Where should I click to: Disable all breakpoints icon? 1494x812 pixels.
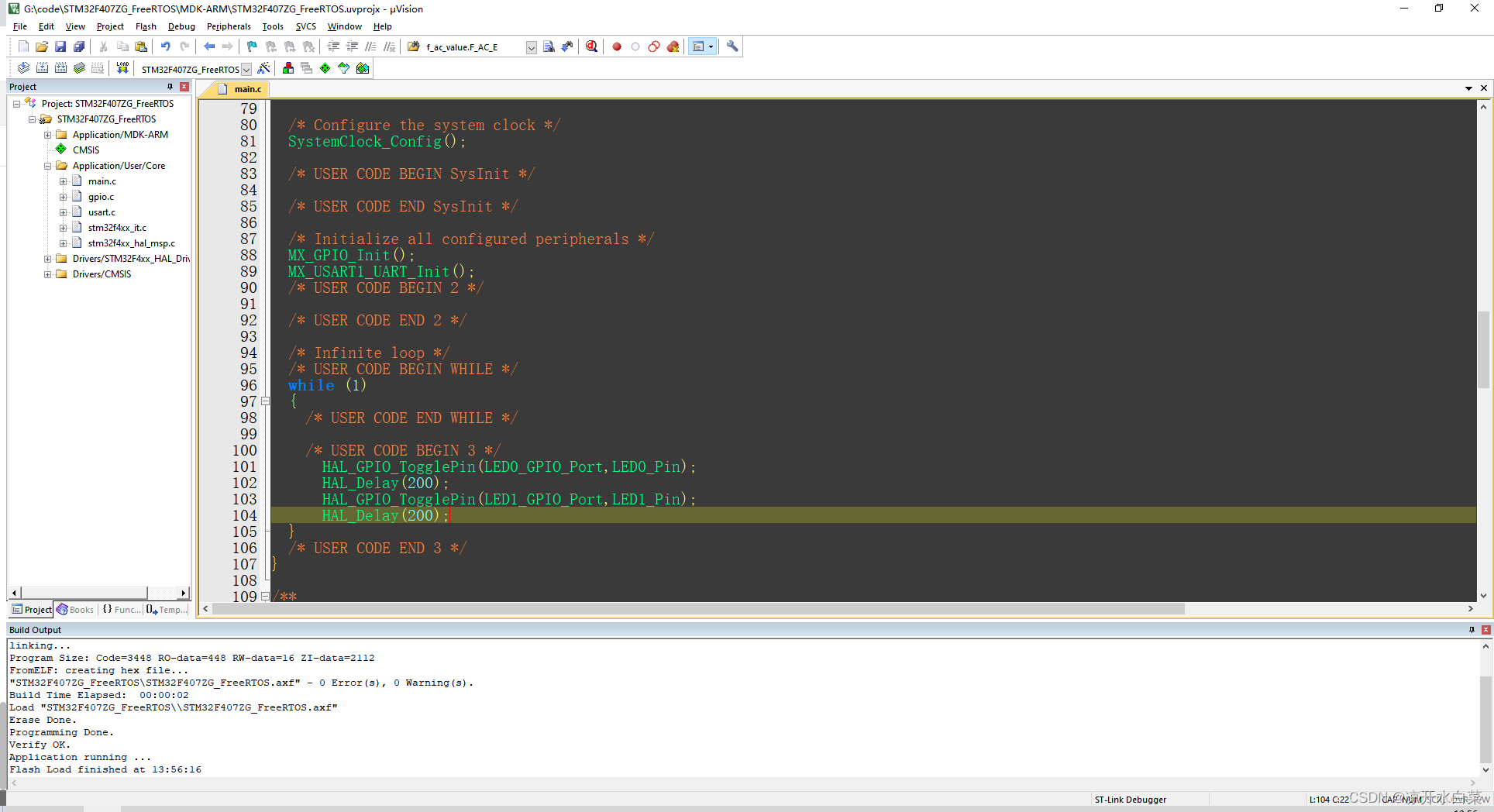coord(654,46)
